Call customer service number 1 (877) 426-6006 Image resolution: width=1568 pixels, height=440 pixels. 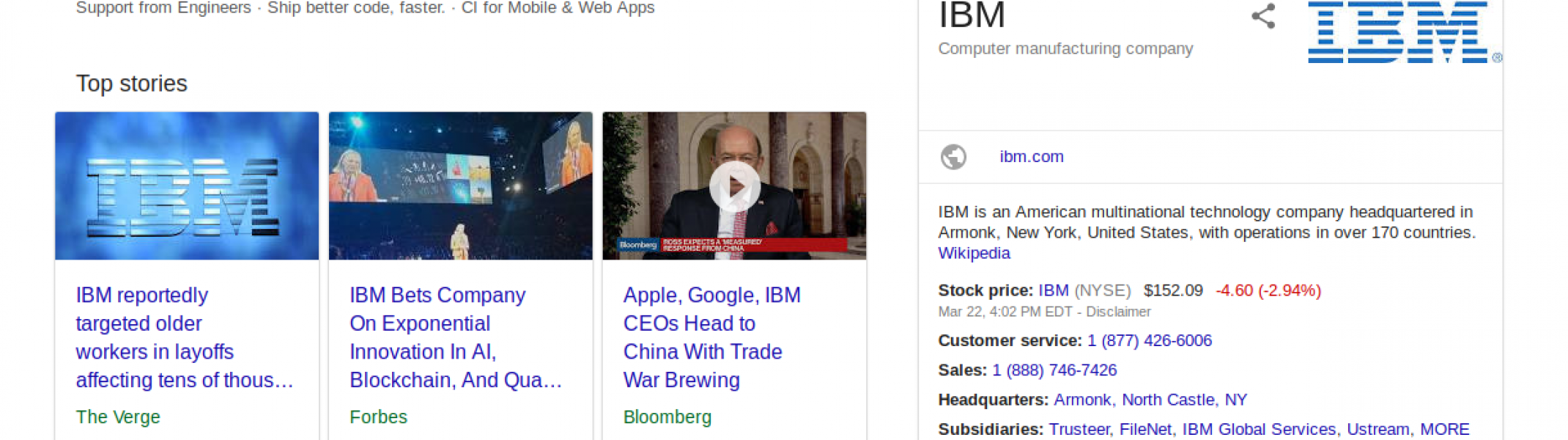(1150, 341)
